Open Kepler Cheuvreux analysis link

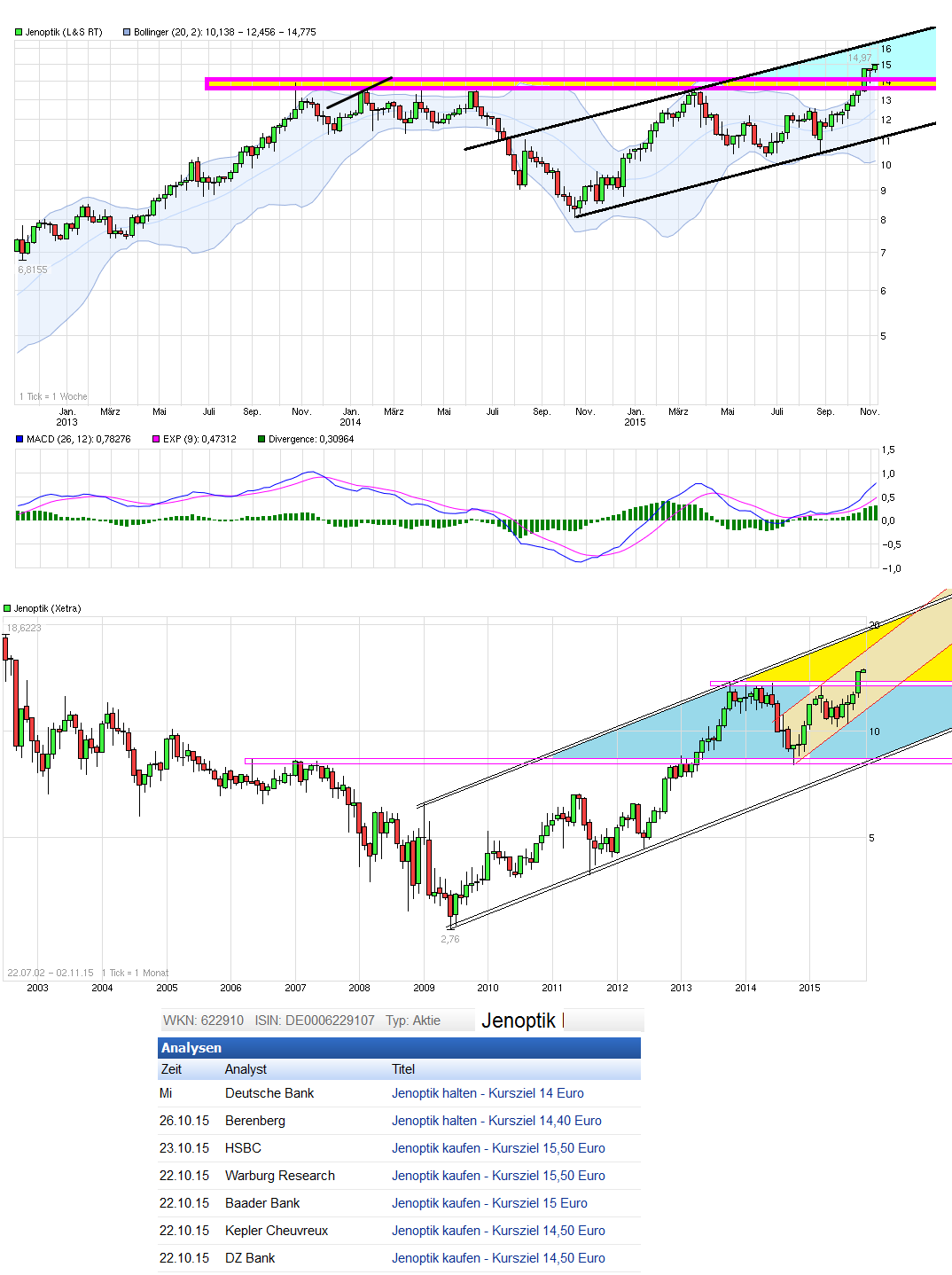(x=498, y=1231)
